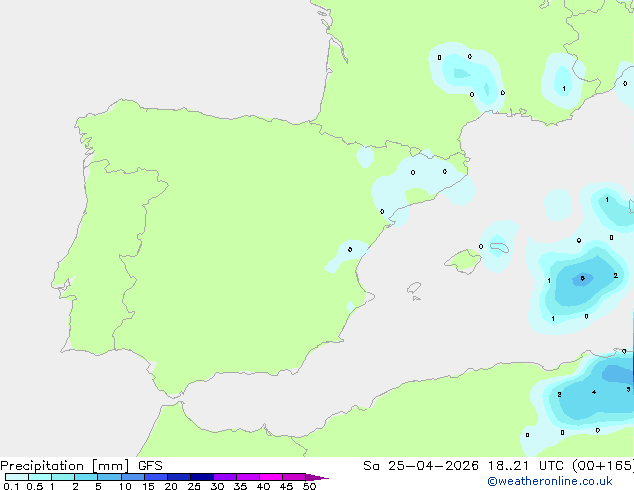The width and height of the screenshot is (634, 490).
Task: Click the "Precipitation [mm]" title text
Action: point(65,466)
